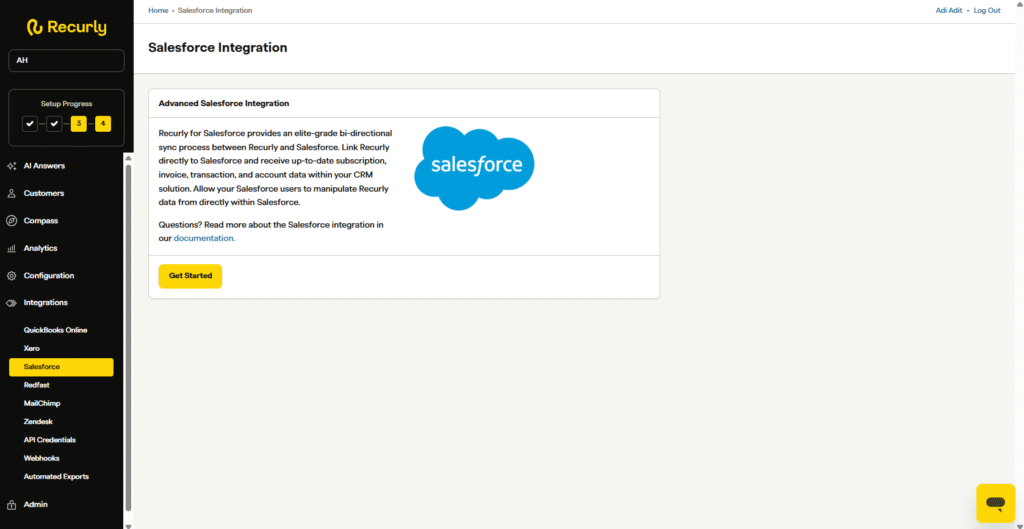Open the Admin section

coord(35,504)
